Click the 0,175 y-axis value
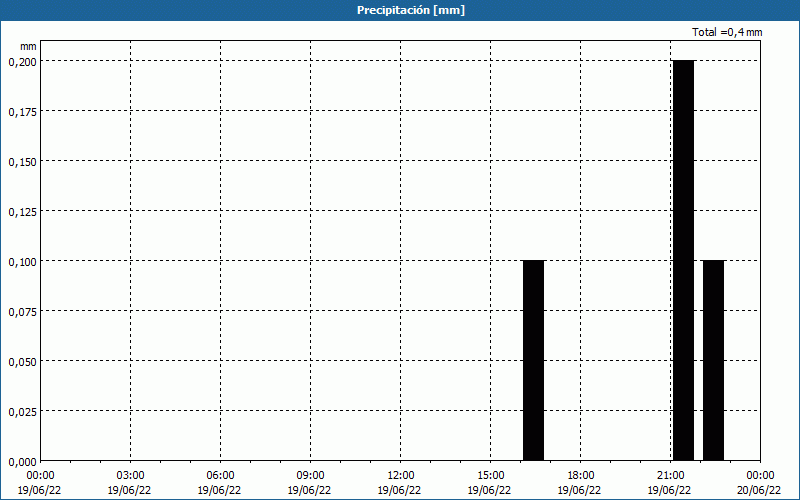 (22, 112)
